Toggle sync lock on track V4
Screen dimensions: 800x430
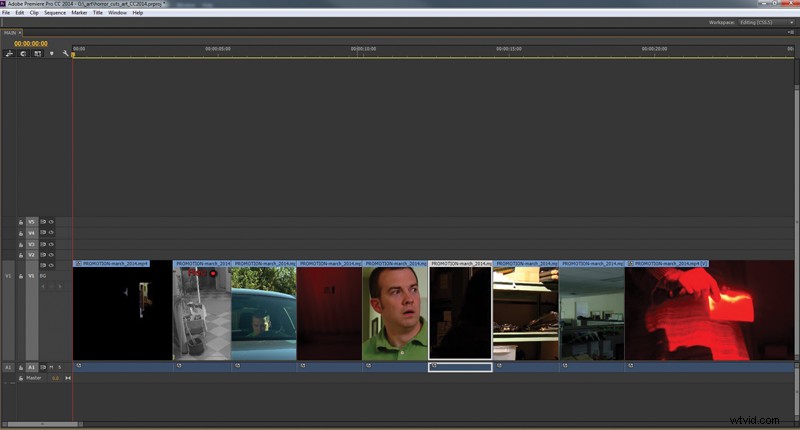point(43,233)
